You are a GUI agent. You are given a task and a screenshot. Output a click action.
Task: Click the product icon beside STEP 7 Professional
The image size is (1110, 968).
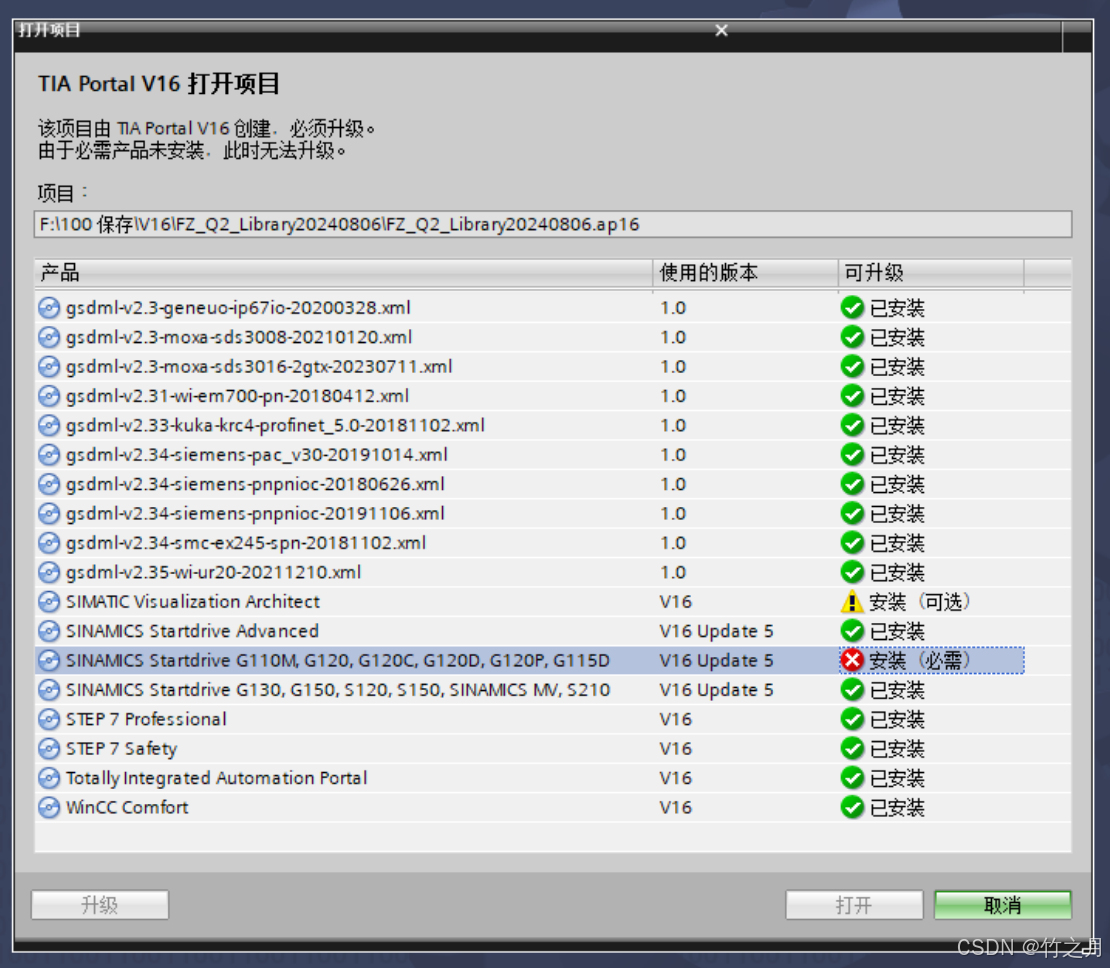[x=49, y=719]
